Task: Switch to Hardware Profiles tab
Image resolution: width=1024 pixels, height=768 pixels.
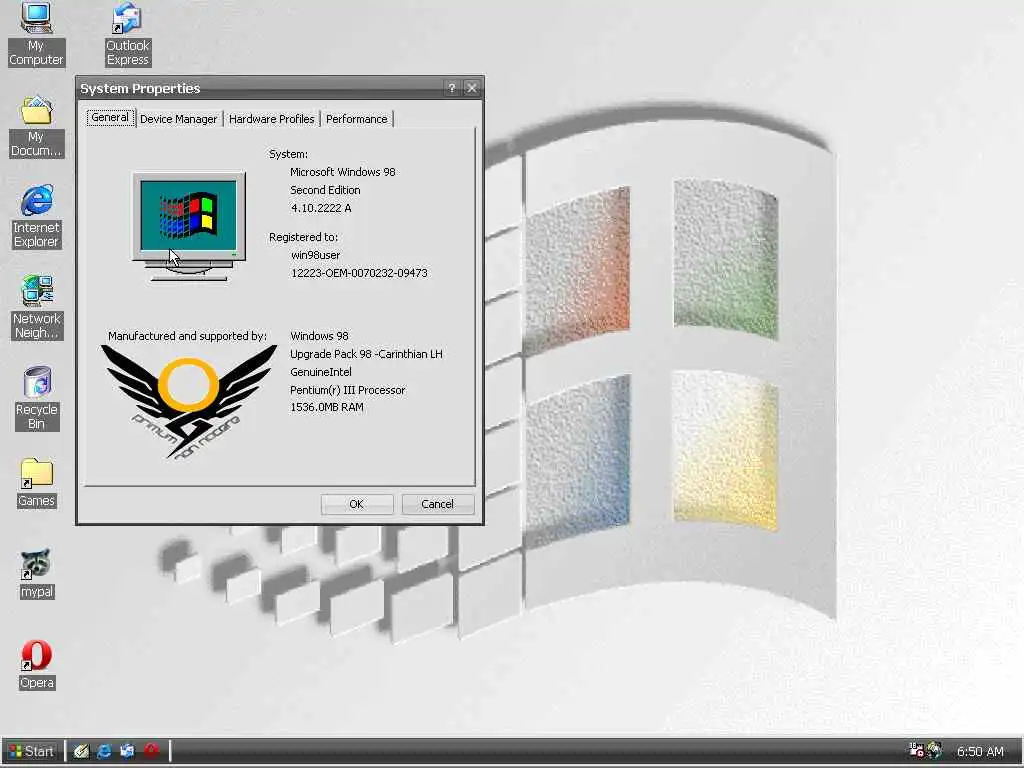Action: [x=271, y=119]
